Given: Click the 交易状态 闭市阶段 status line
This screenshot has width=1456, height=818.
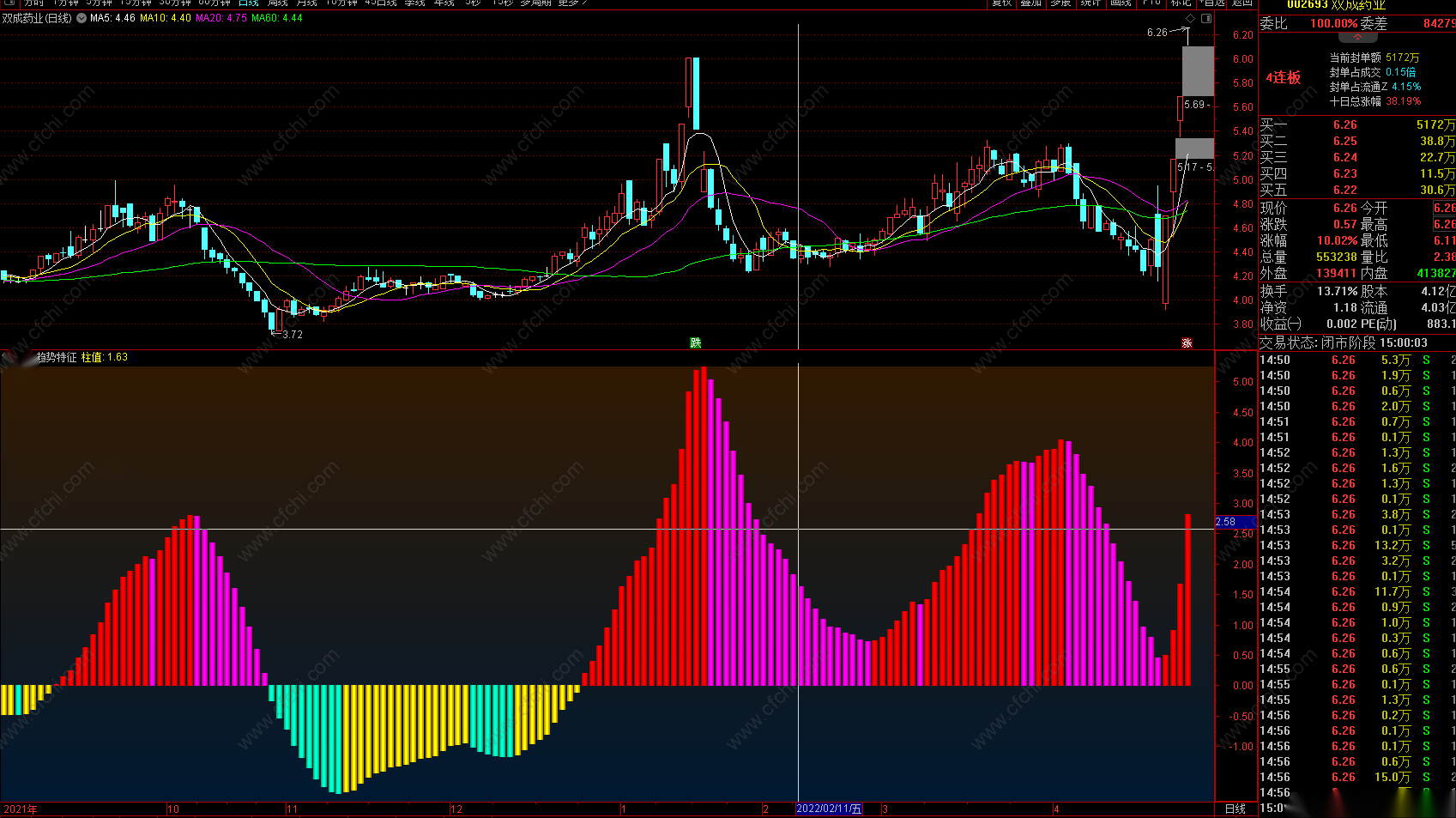Looking at the screenshot, I should tap(1344, 342).
